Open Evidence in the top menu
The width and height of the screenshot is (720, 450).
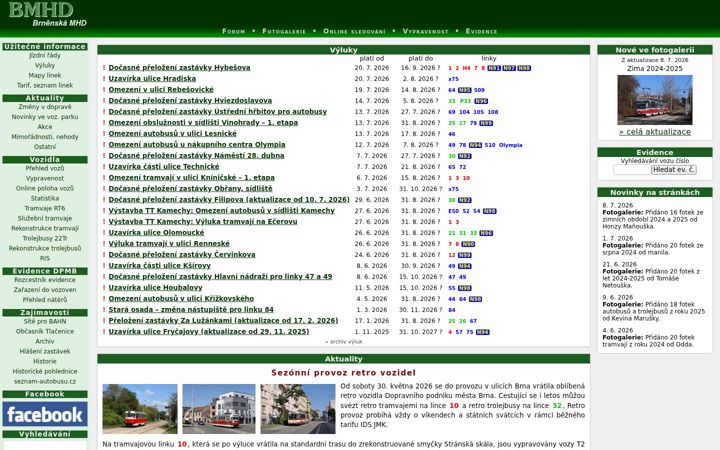(481, 31)
